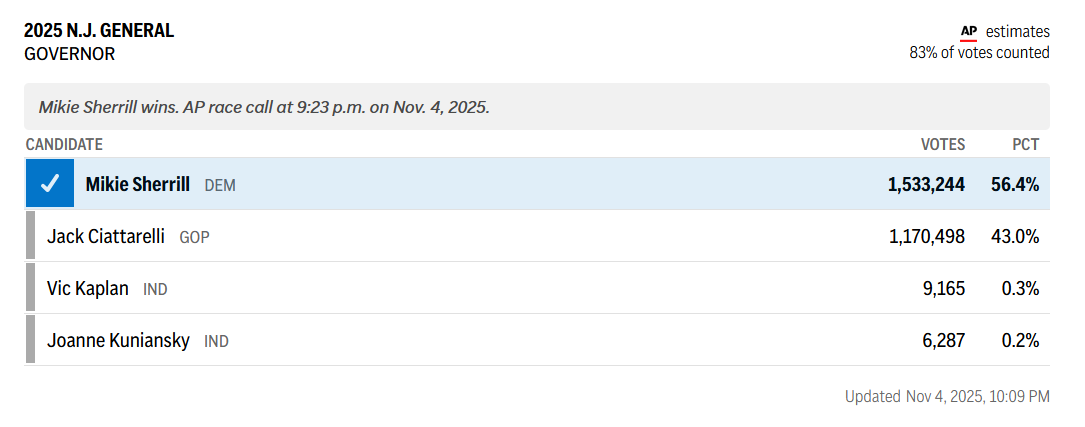The height and width of the screenshot is (427, 1085).
Task: Click the 83% of votes counted text
Action: [979, 53]
